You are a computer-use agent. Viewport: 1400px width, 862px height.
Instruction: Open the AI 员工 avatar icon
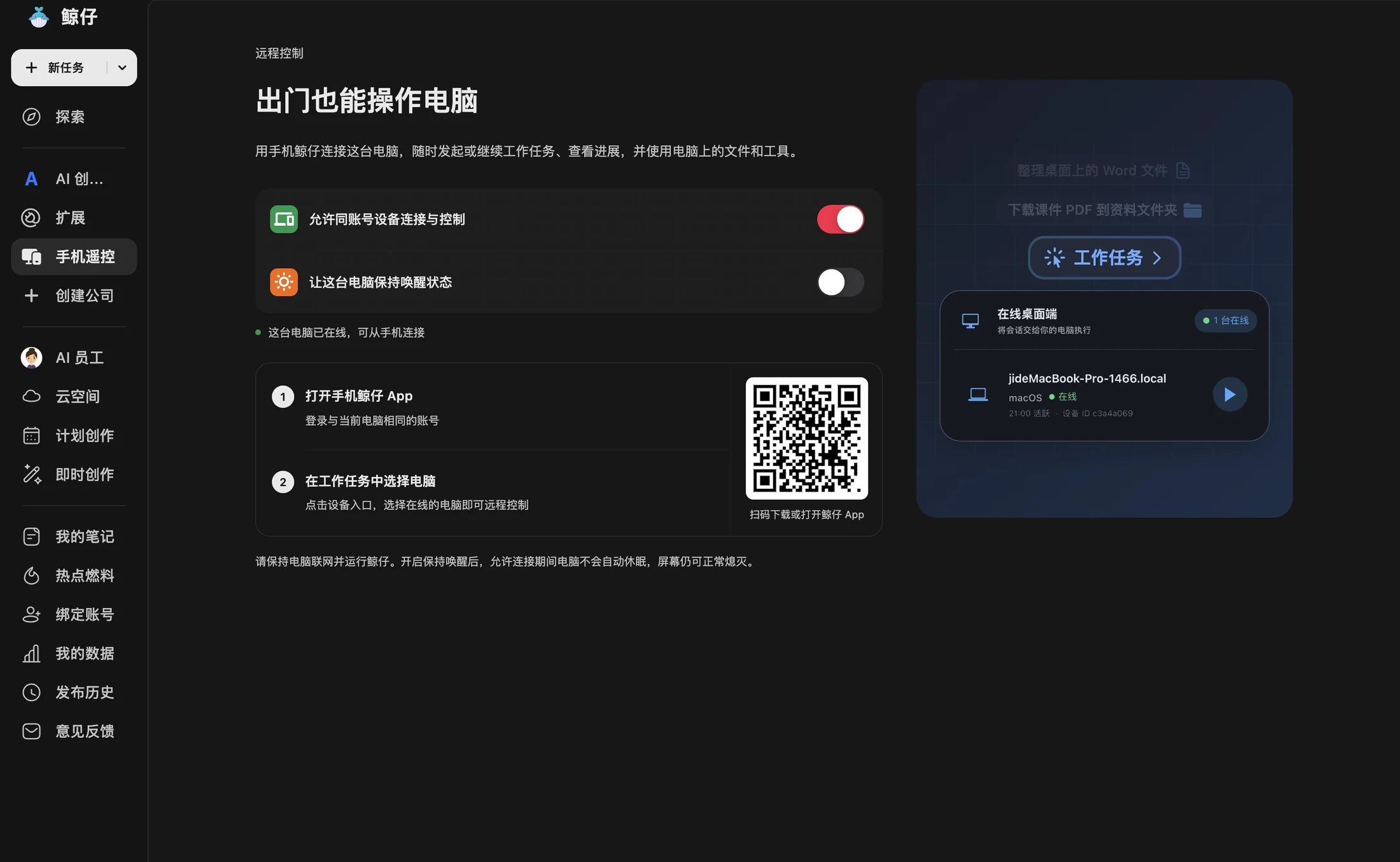tap(31, 358)
